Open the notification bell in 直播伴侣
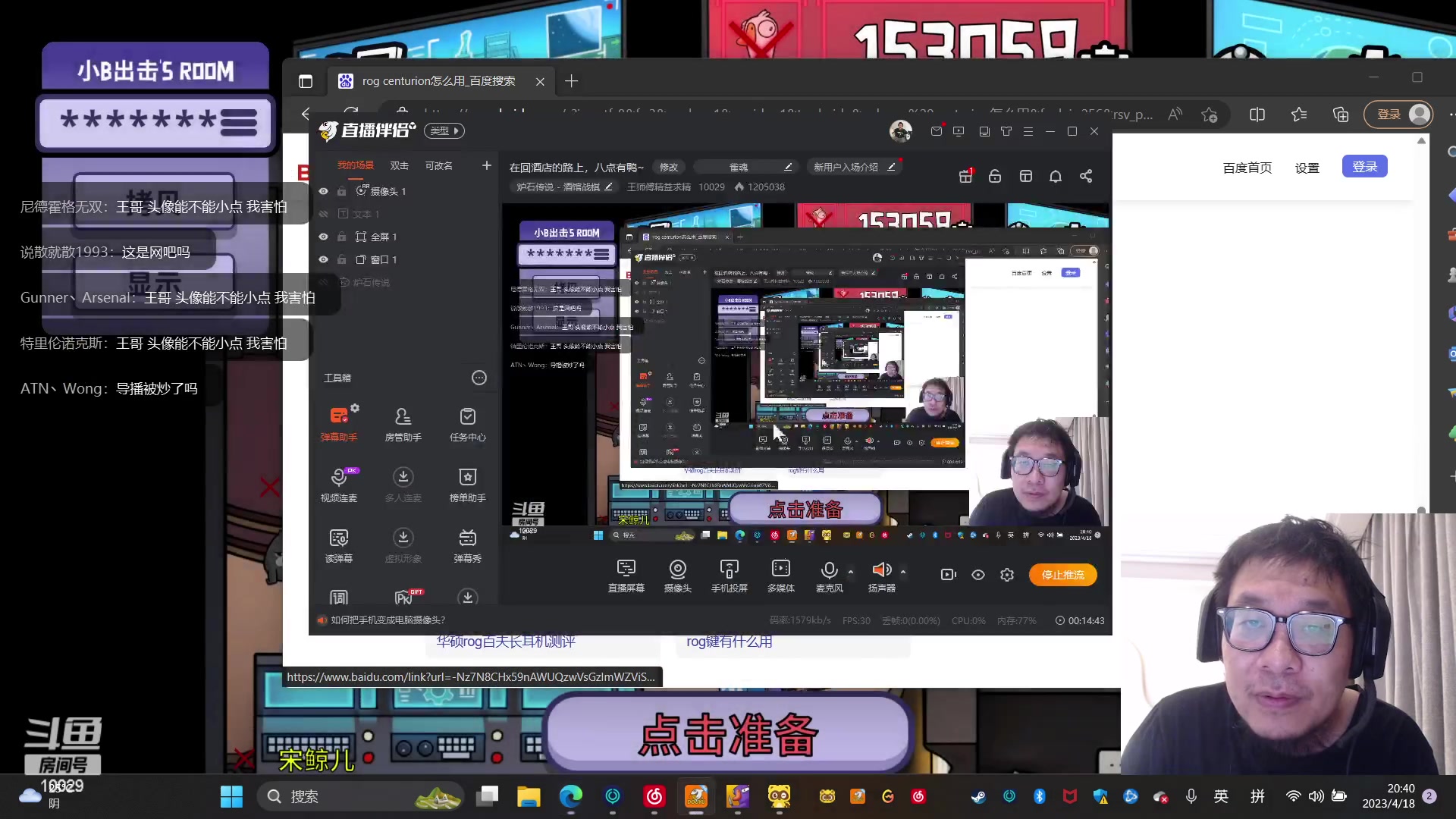 click(1055, 176)
